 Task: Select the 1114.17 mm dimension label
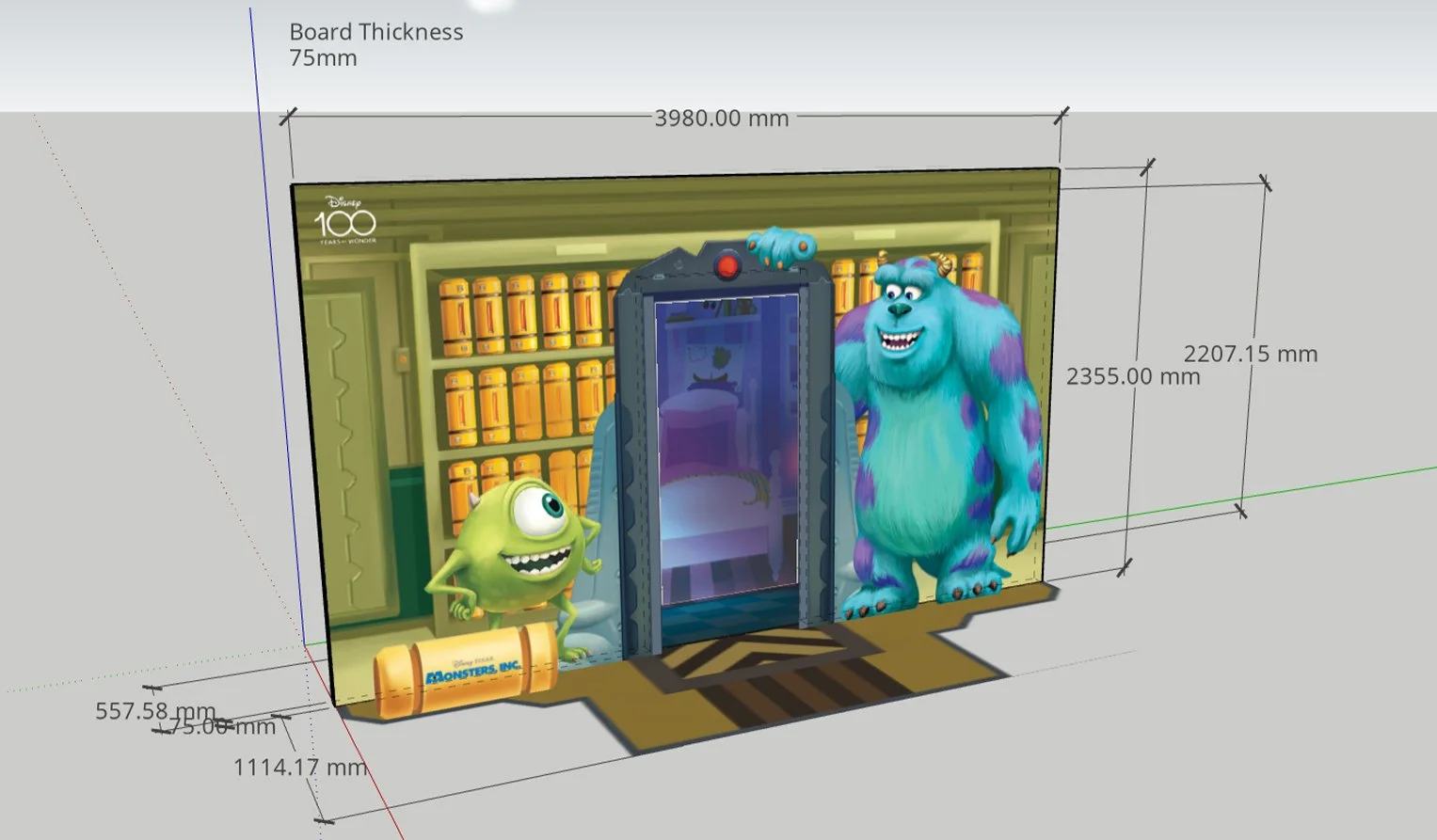[x=300, y=767]
